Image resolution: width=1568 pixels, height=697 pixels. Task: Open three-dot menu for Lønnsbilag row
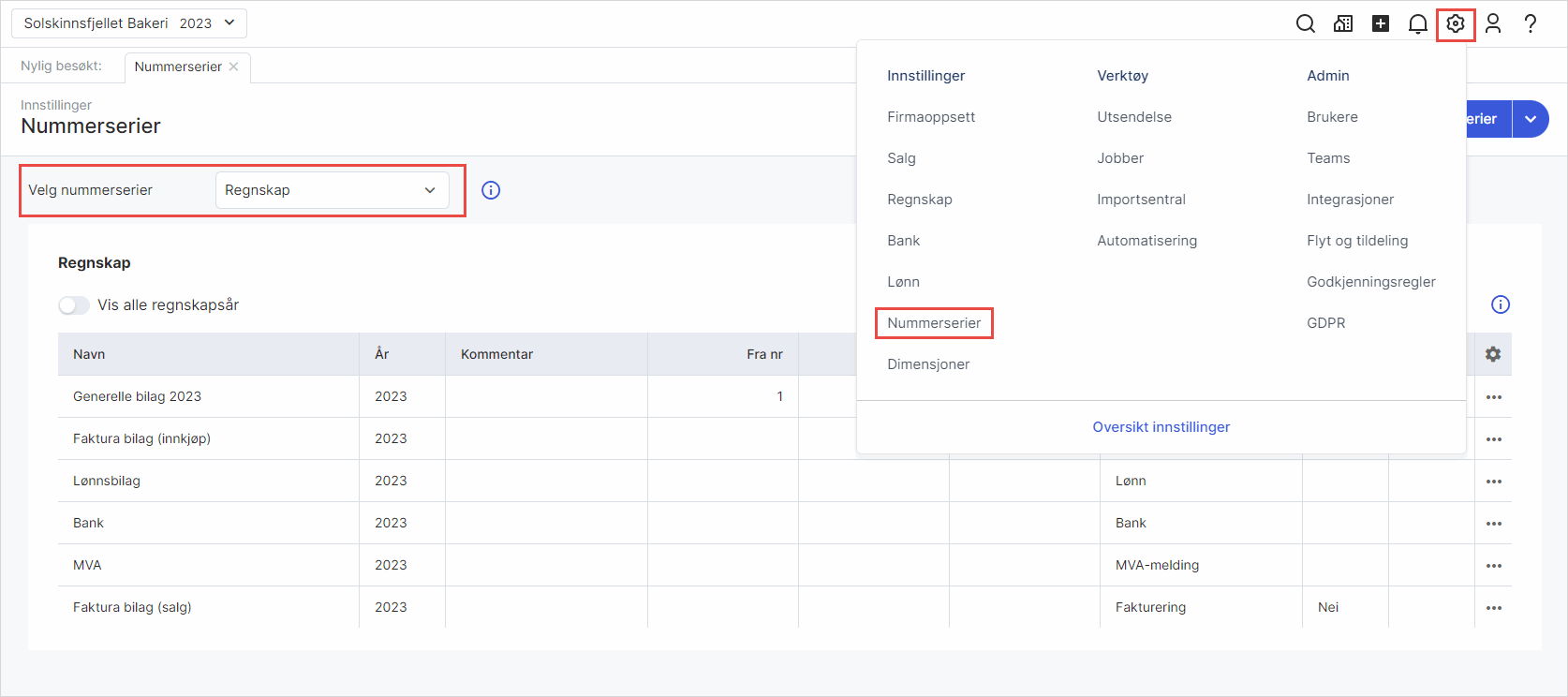click(1493, 482)
